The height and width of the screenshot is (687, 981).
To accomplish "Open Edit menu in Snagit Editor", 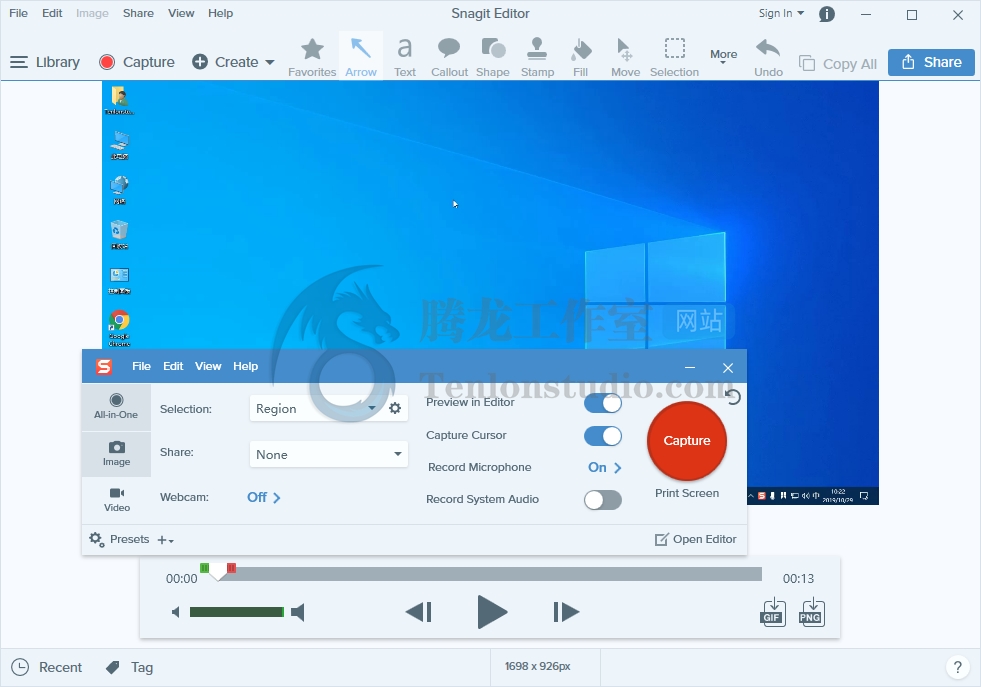I will (52, 13).
